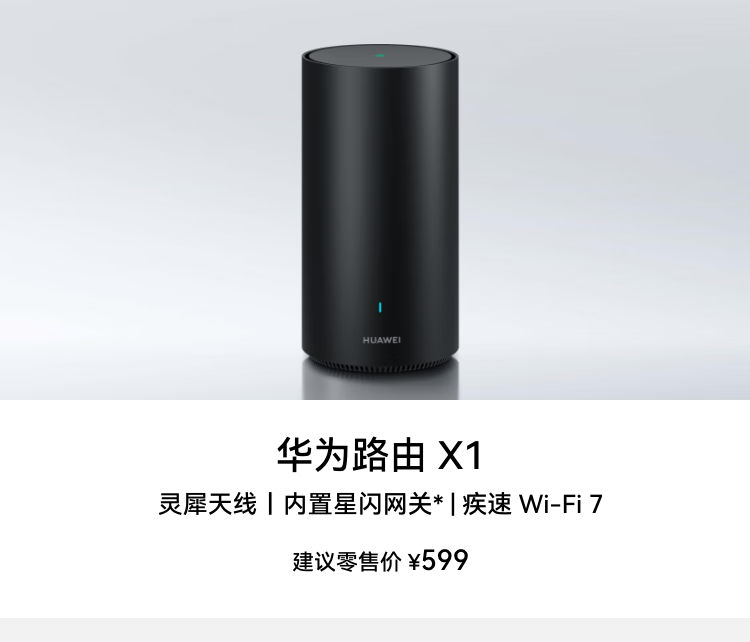
Task: Select the 疾速 Wi-Fi 7 feature text
Action: coord(532,504)
